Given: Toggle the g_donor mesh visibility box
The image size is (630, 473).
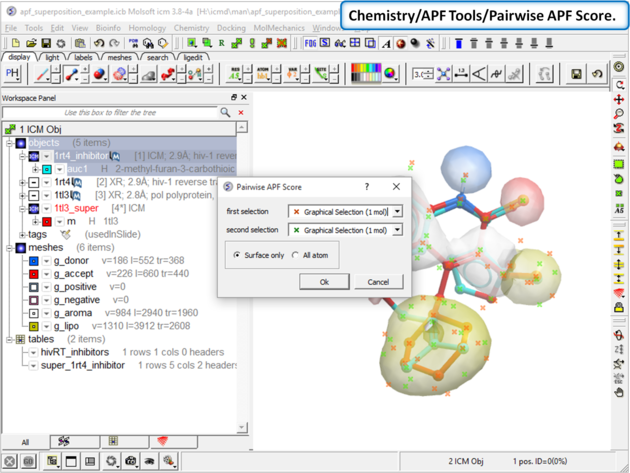Looking at the screenshot, I should coord(34,261).
